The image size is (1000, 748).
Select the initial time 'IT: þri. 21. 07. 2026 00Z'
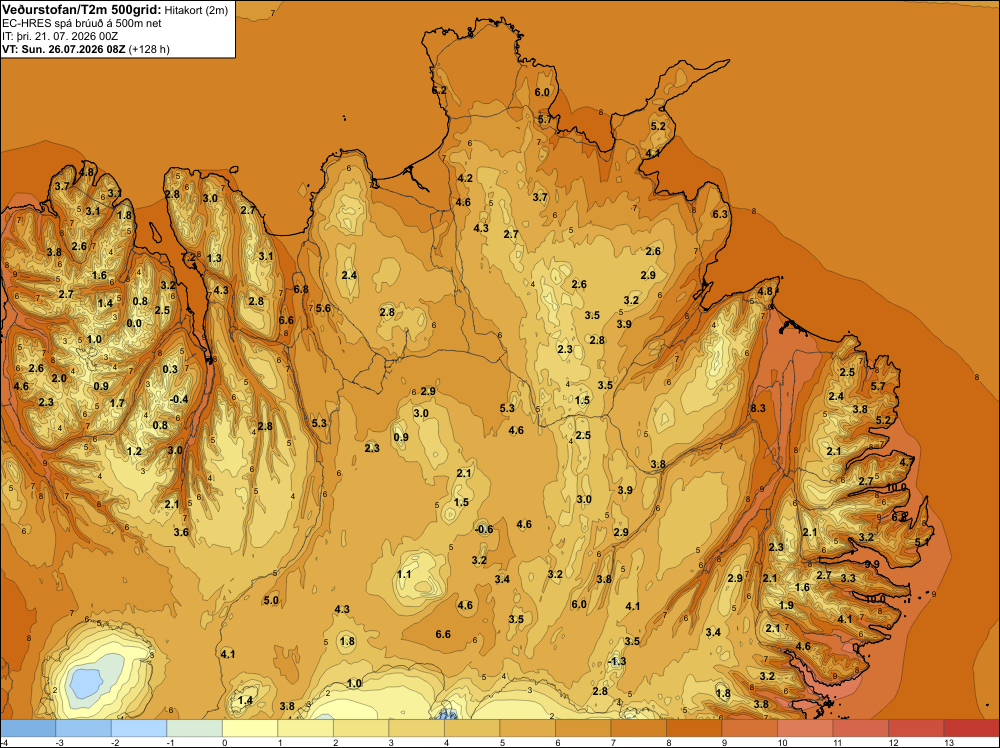60,36
